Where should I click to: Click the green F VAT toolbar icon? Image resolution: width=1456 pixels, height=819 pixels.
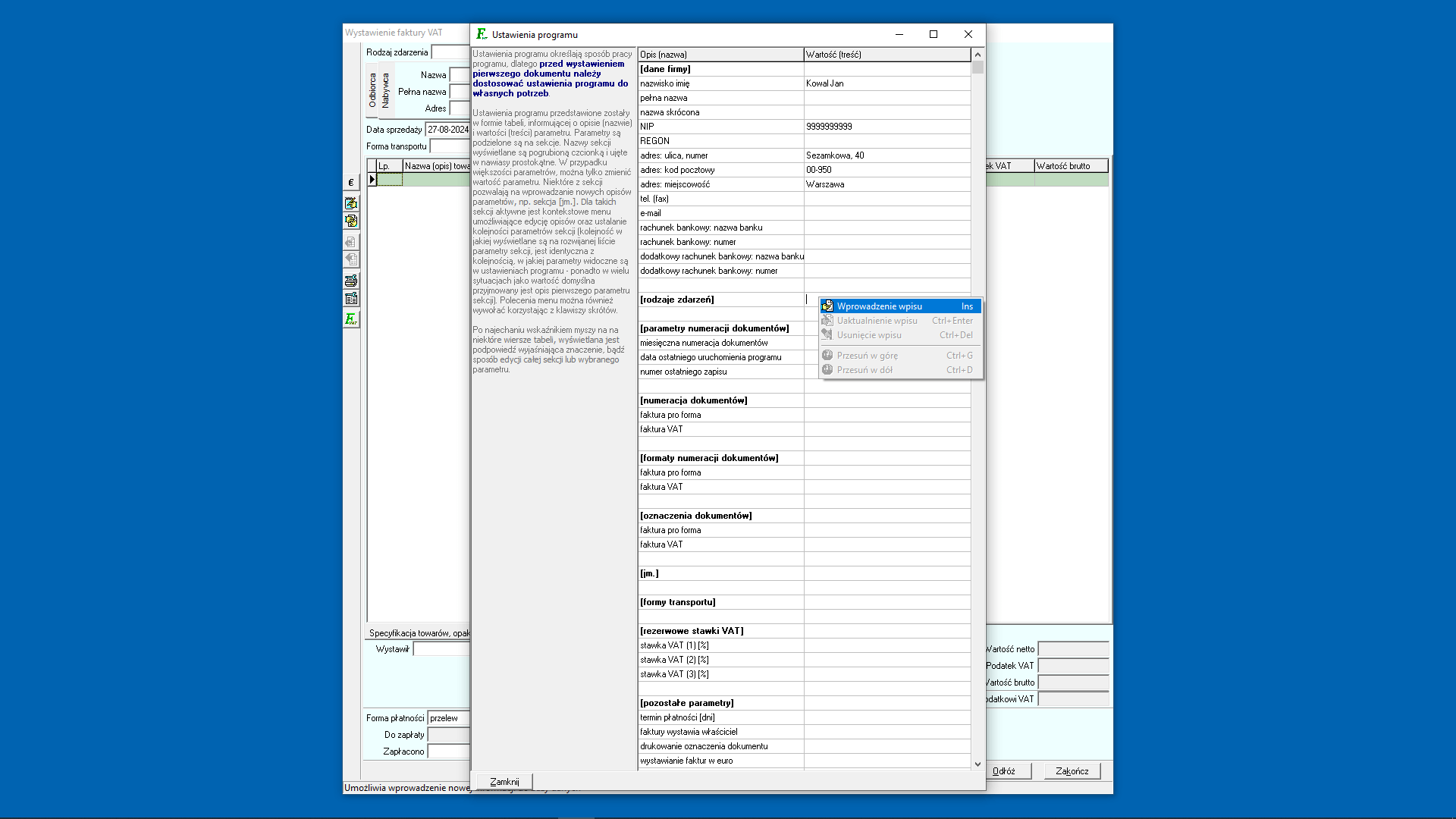tap(351, 319)
